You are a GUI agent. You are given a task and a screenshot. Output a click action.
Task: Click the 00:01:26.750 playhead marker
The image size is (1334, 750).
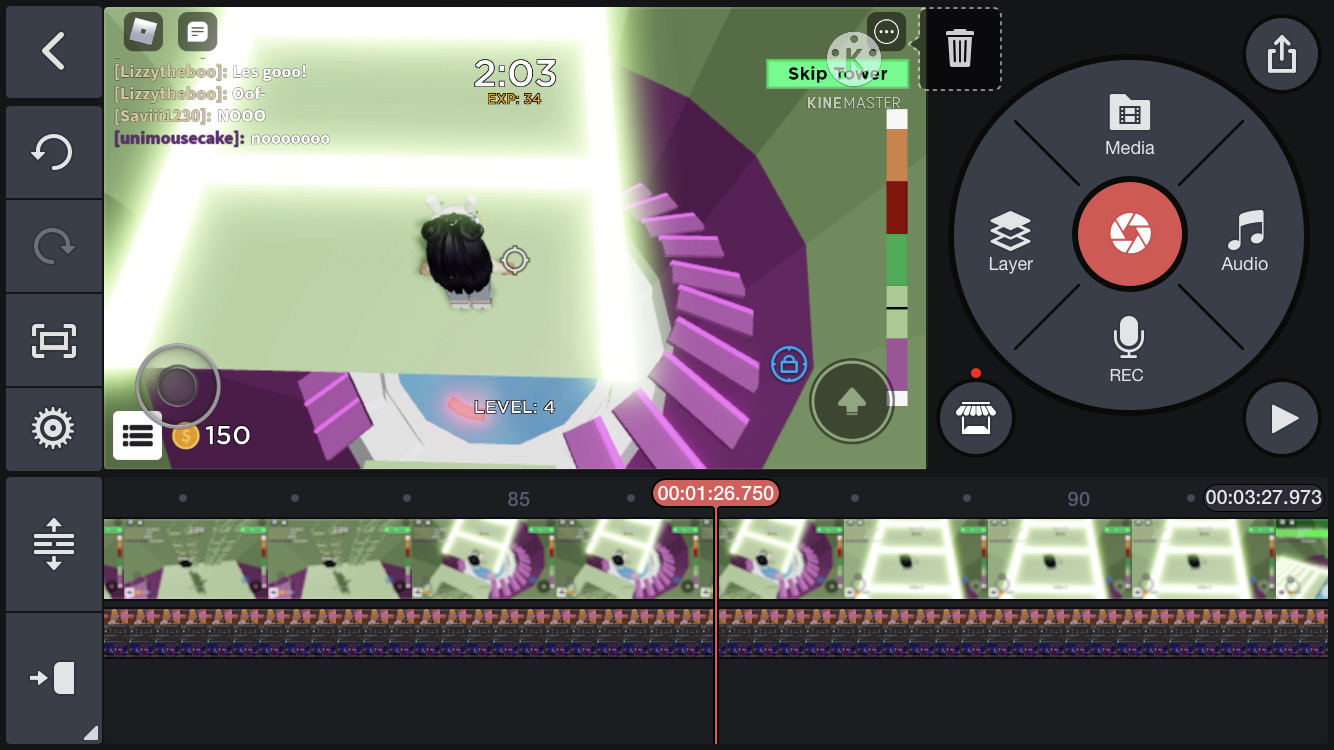click(x=715, y=494)
